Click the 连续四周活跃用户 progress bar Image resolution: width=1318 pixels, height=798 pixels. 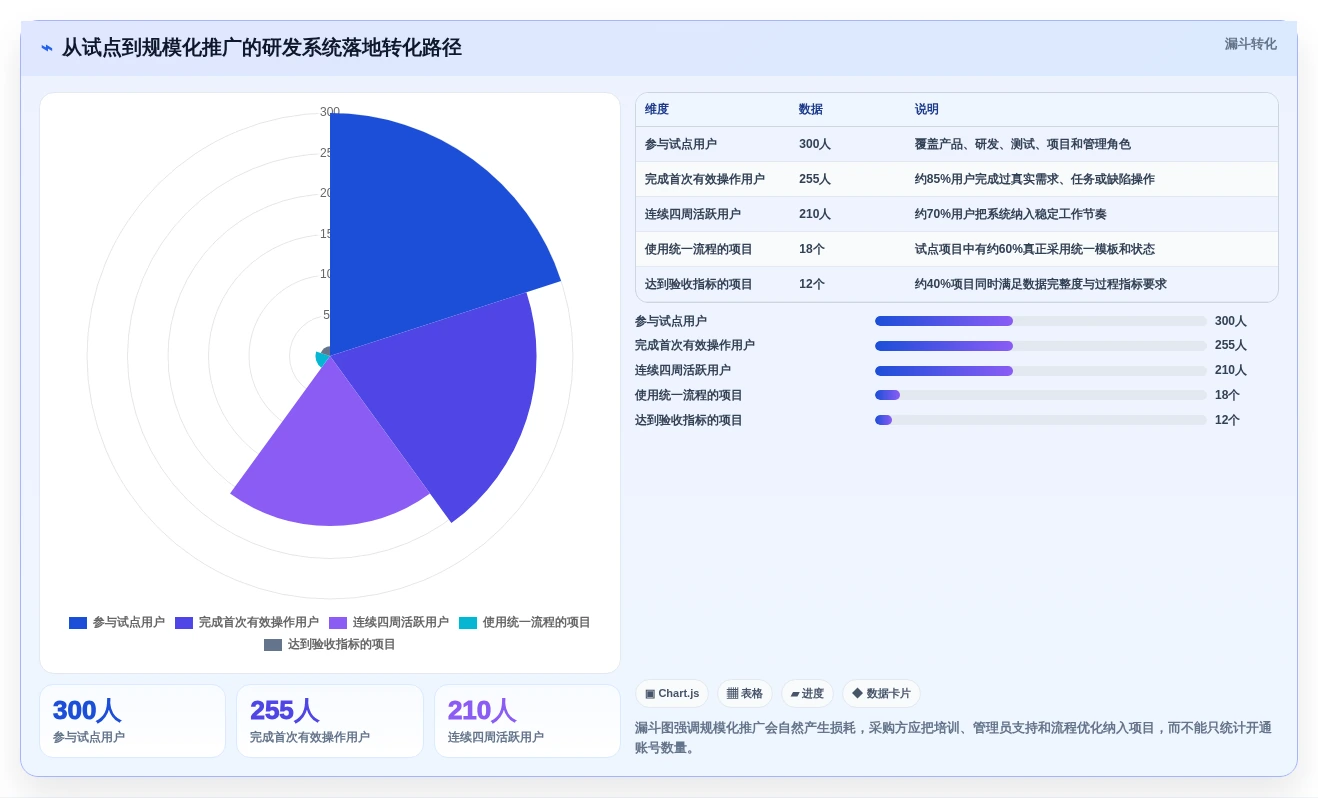point(1041,371)
